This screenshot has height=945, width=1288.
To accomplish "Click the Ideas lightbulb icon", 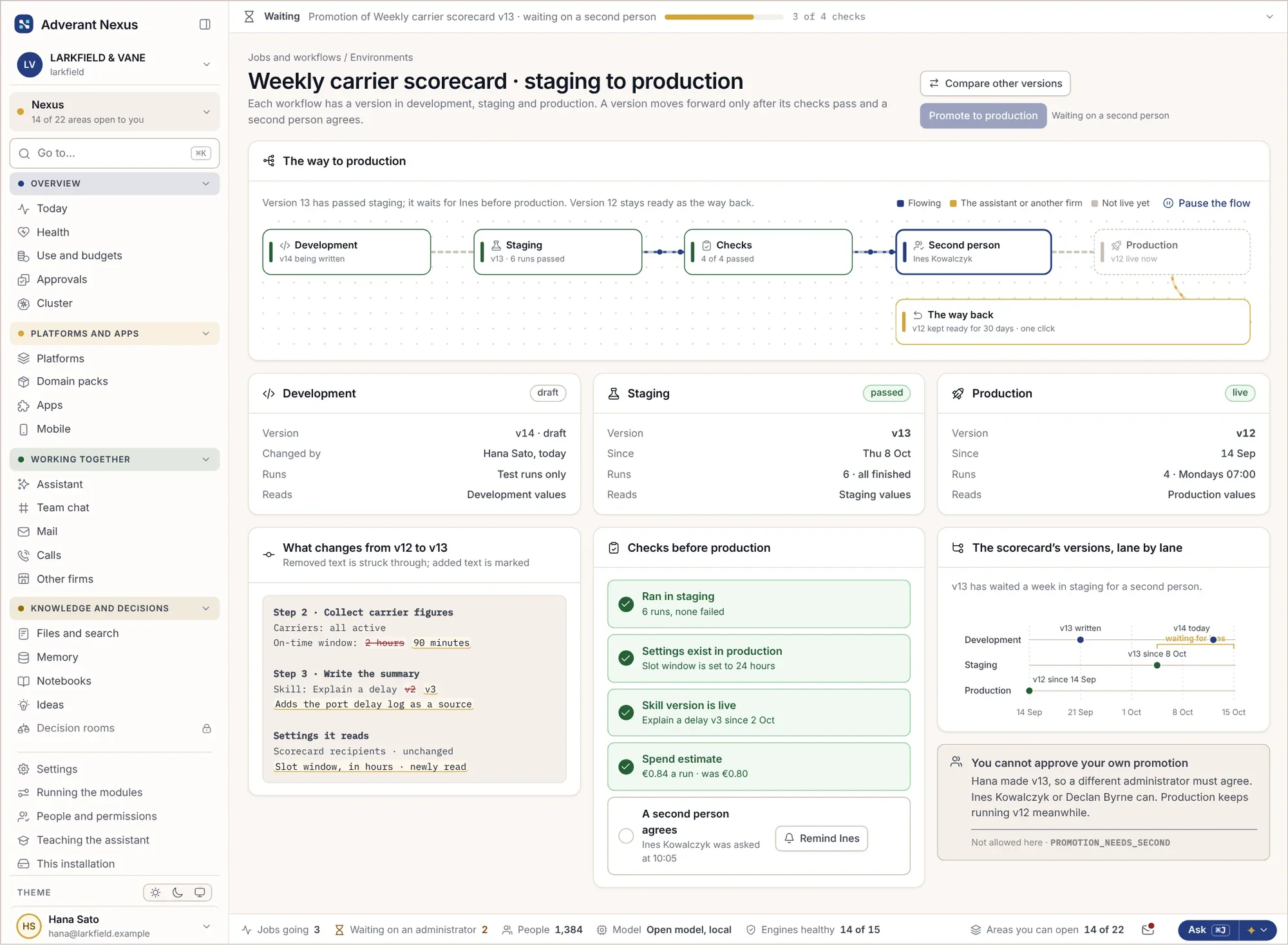I will (24, 705).
